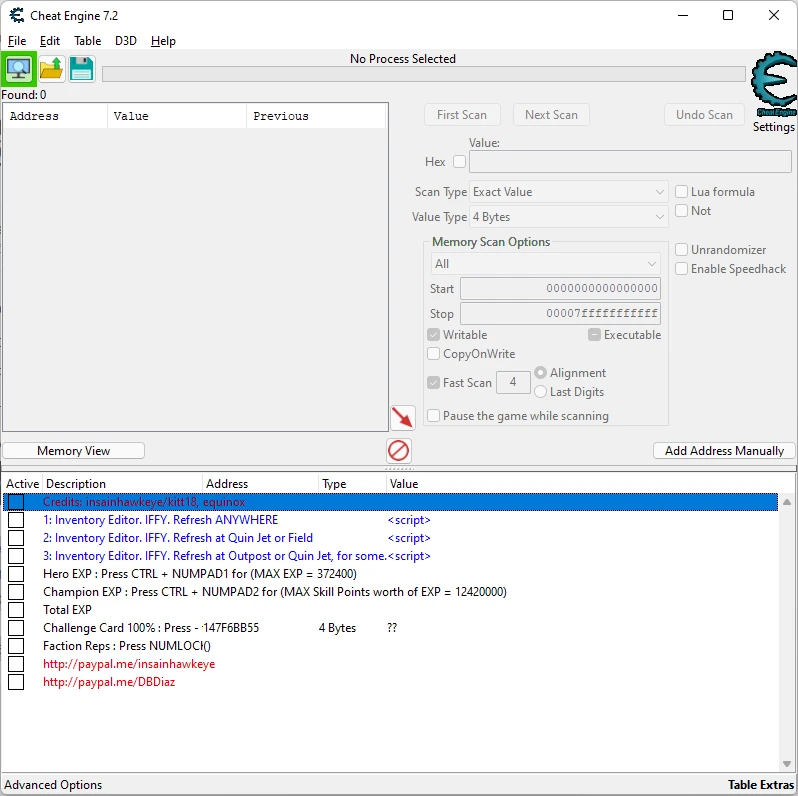
Task: Click cheat table scrollbar down arrow
Action: (x=787, y=764)
